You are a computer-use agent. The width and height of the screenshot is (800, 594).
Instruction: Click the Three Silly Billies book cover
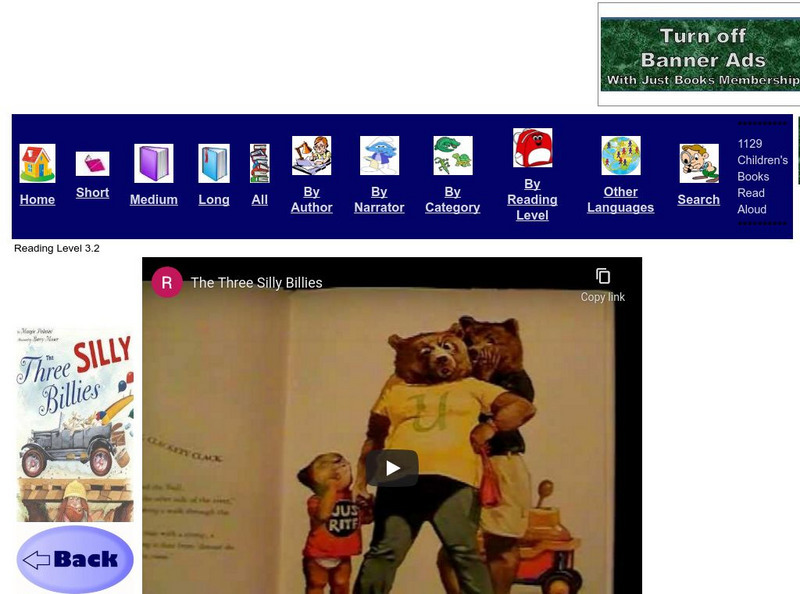75,425
